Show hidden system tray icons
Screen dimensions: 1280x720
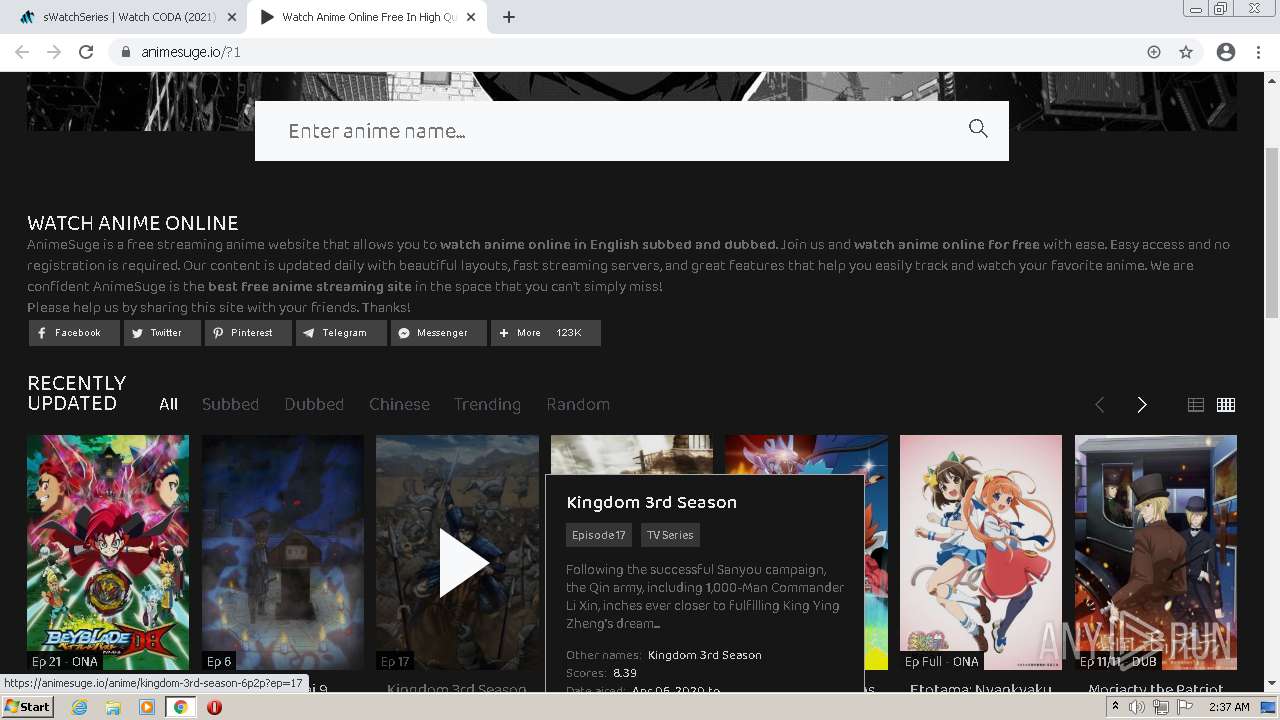tap(1115, 707)
